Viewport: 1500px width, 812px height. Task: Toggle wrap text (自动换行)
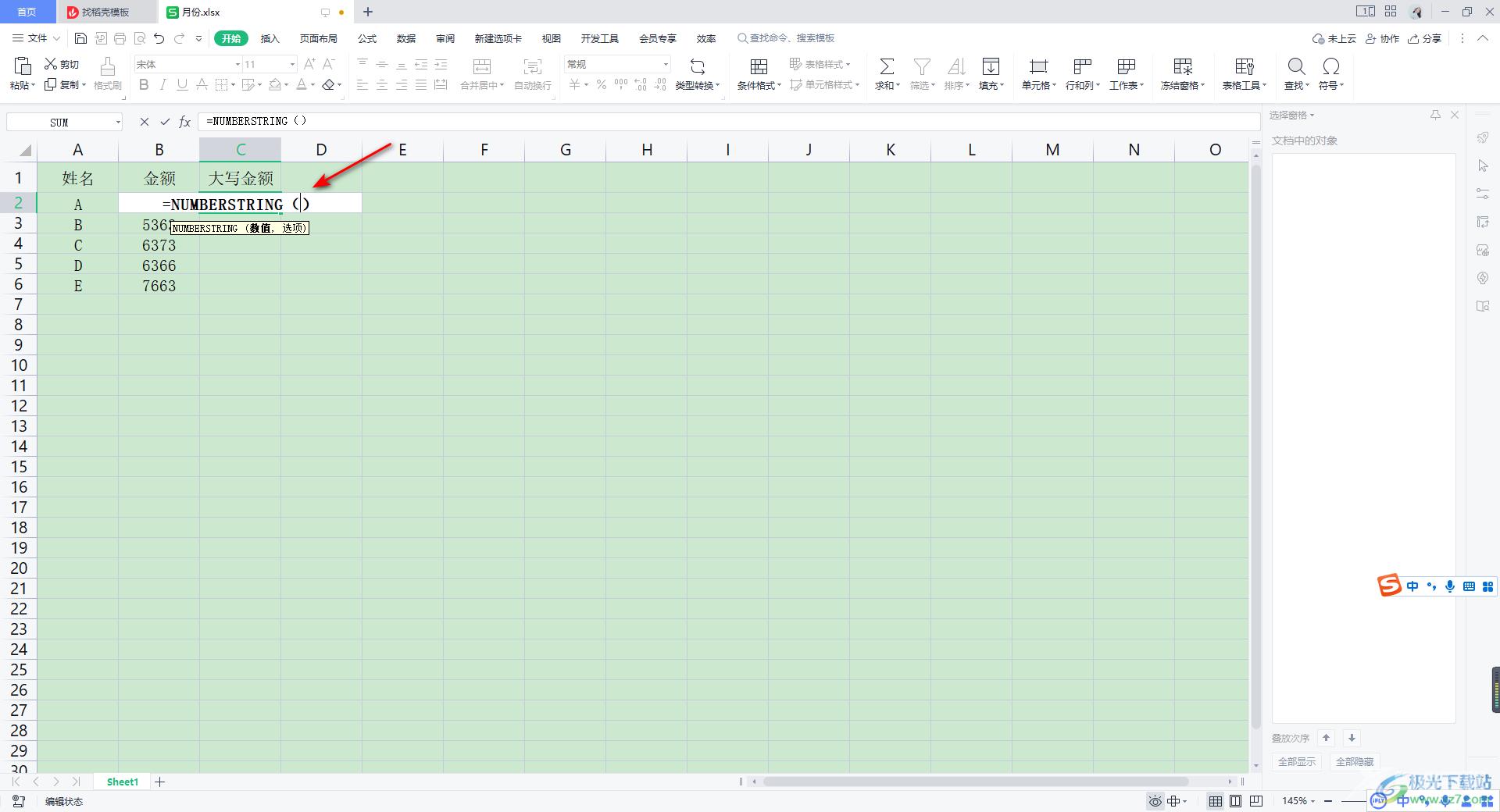point(533,73)
